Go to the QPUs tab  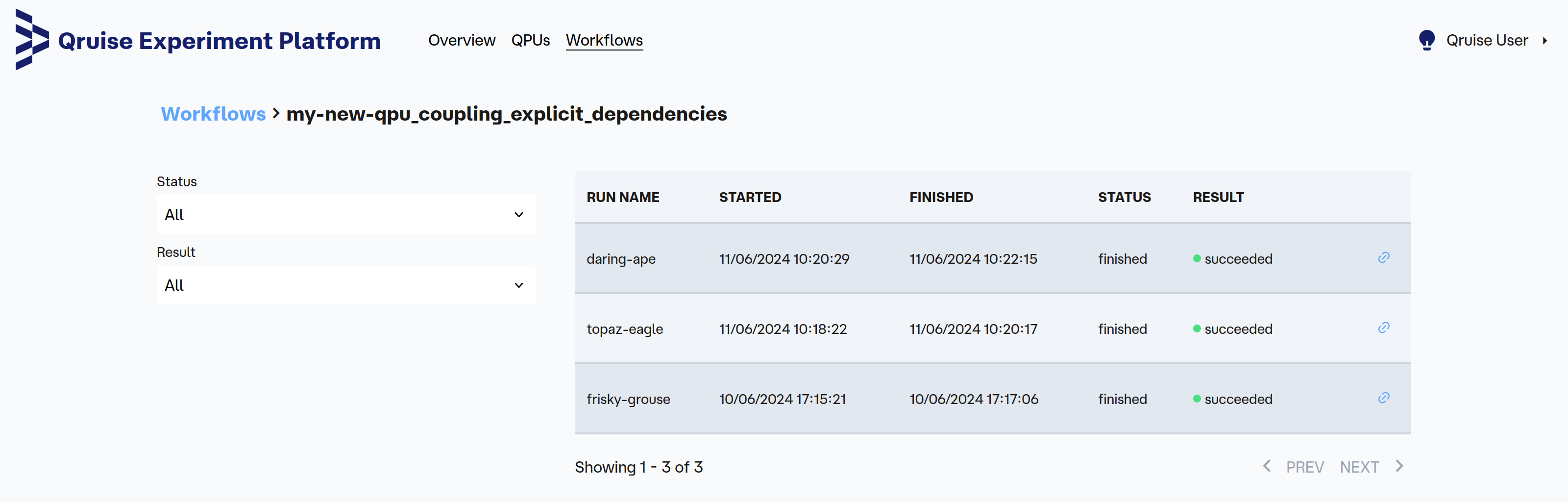[530, 40]
